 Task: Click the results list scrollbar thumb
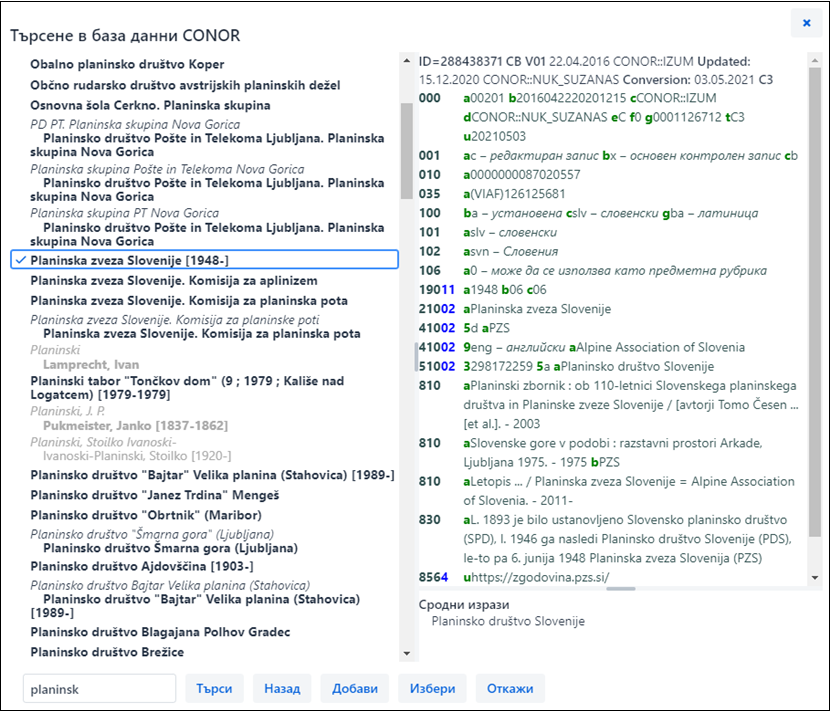pos(407,151)
